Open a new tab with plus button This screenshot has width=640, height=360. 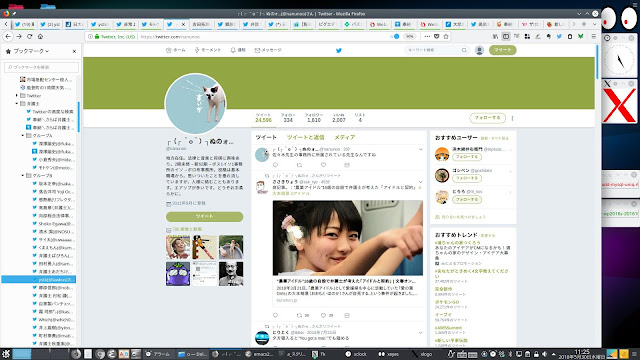tap(584, 24)
